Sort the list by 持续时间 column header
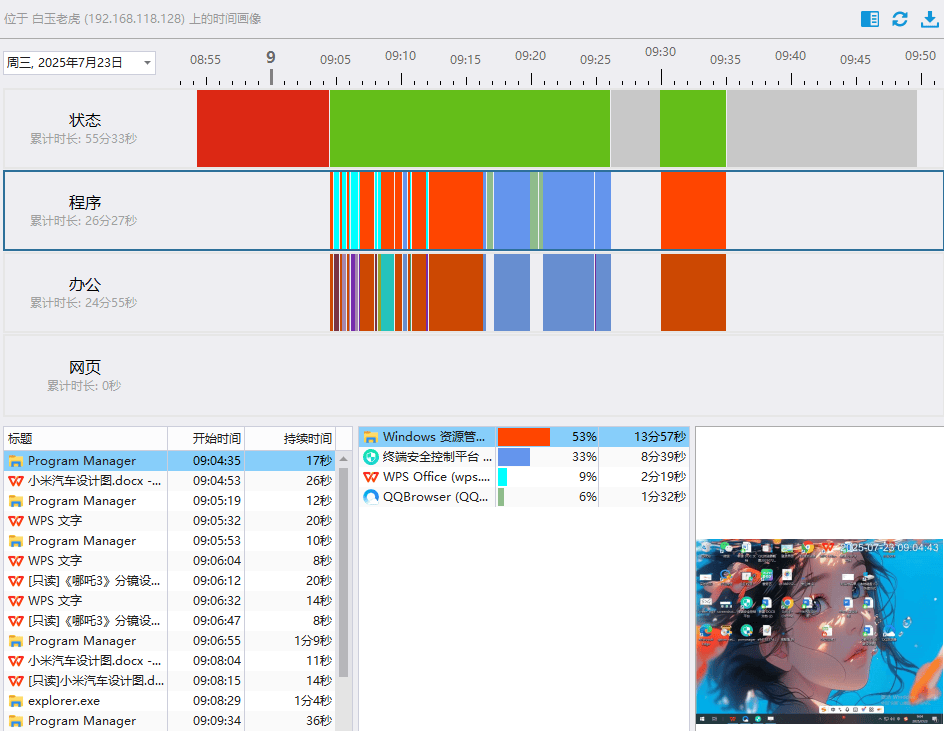This screenshot has height=731, width=944. 290,438
